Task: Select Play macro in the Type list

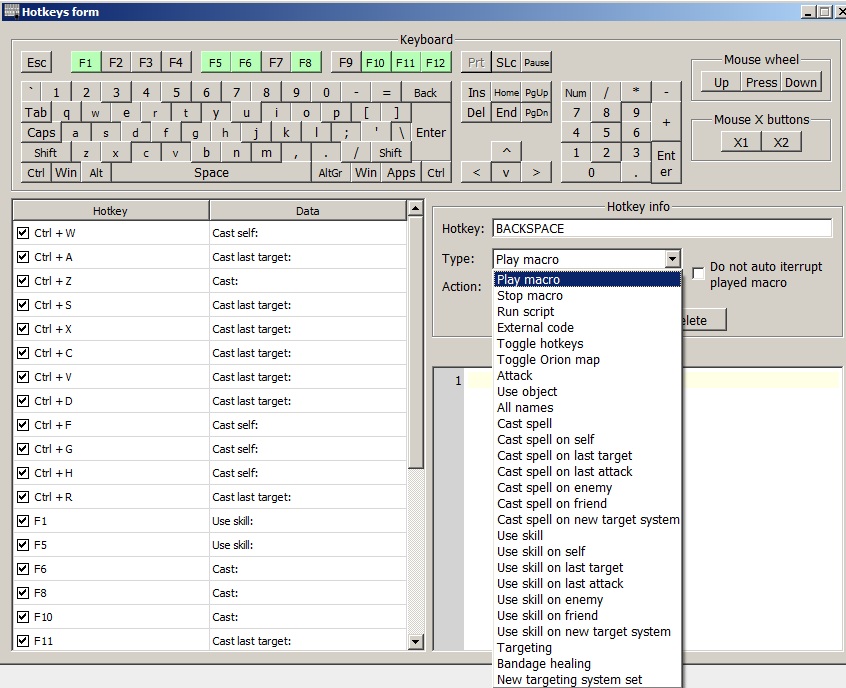Action: click(x=587, y=280)
